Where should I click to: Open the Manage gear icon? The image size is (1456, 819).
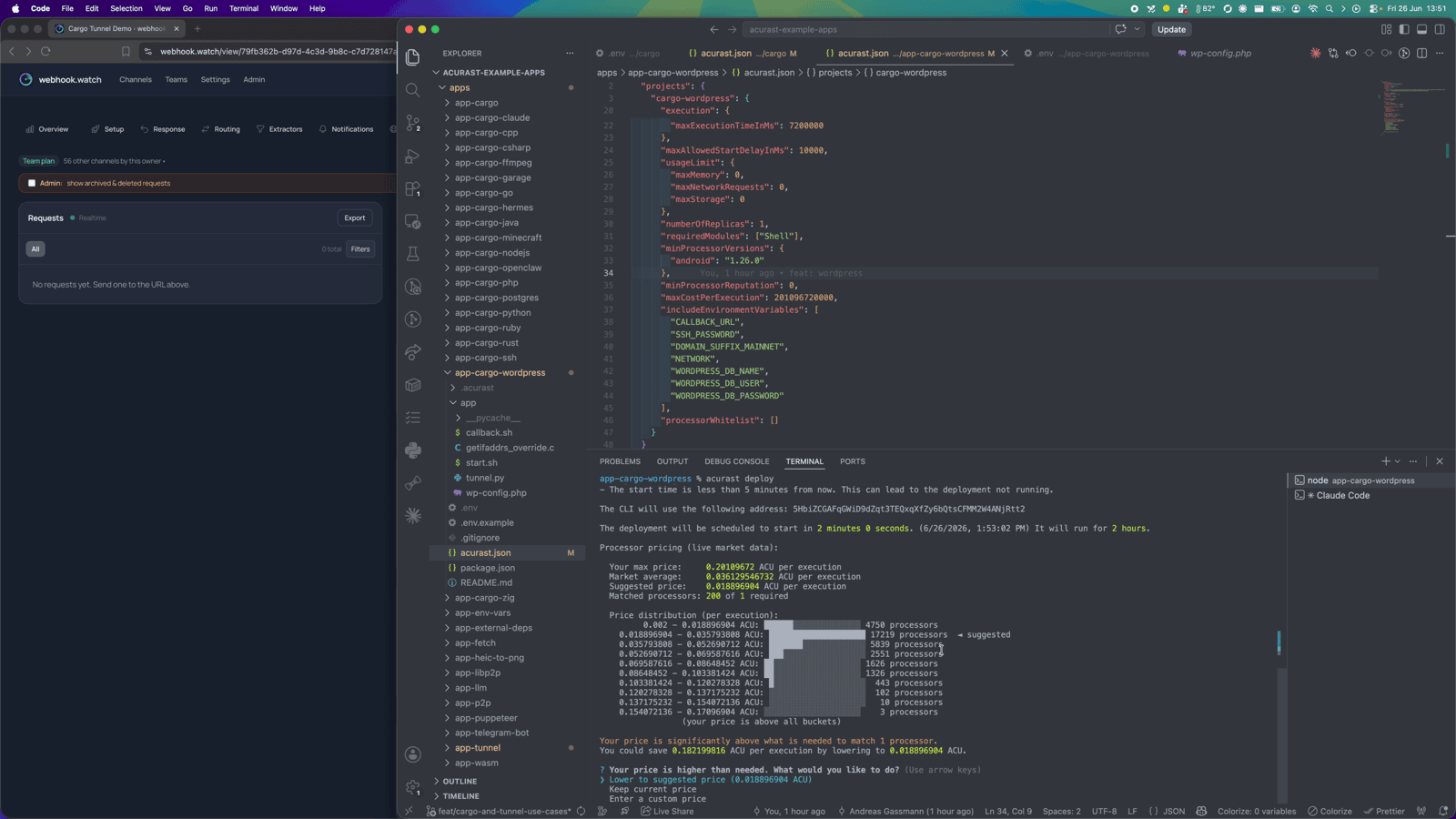[x=413, y=787]
